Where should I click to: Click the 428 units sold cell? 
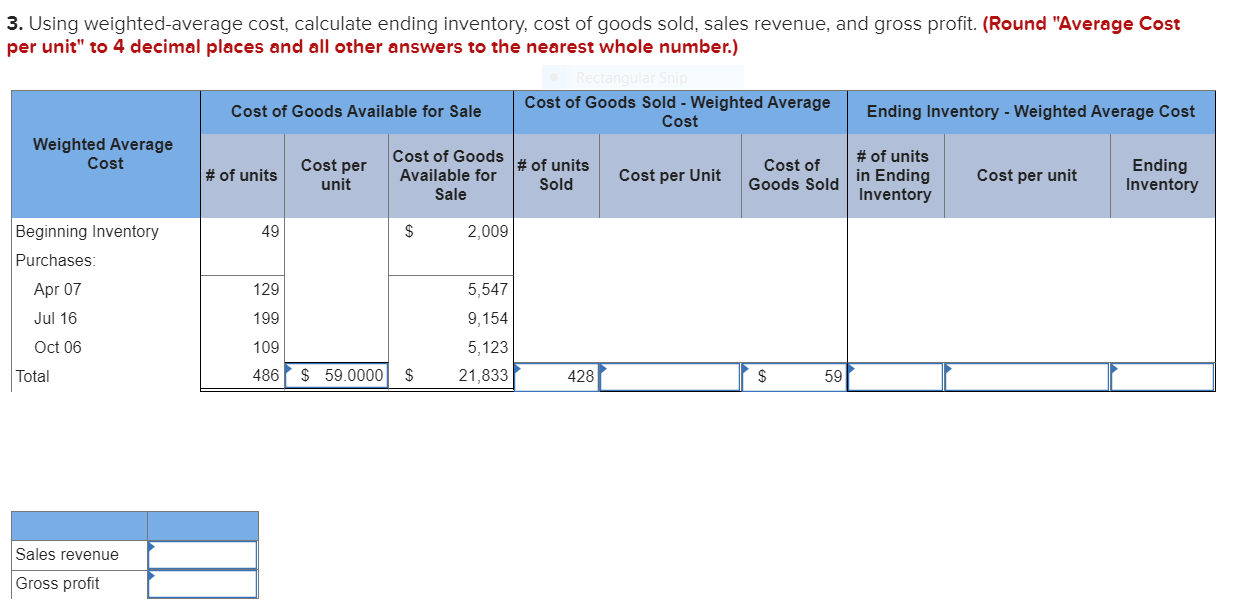pos(556,377)
